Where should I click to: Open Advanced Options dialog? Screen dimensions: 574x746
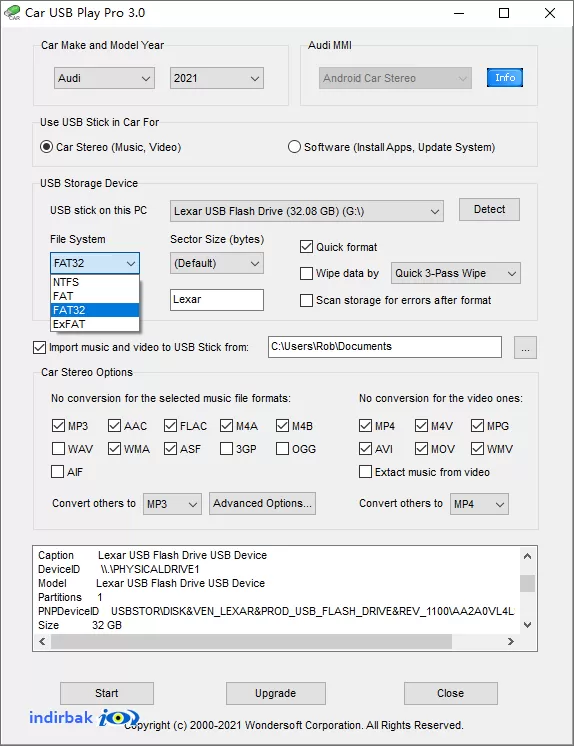pos(262,503)
